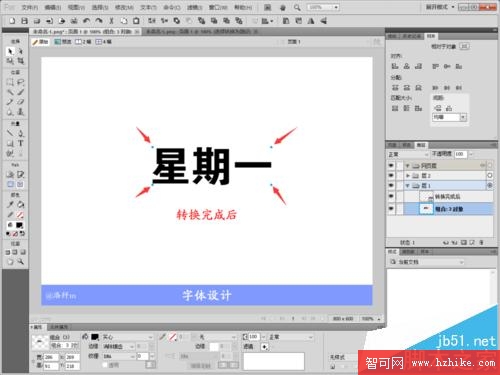Click the black fill color swatch in toolbox

point(20,225)
